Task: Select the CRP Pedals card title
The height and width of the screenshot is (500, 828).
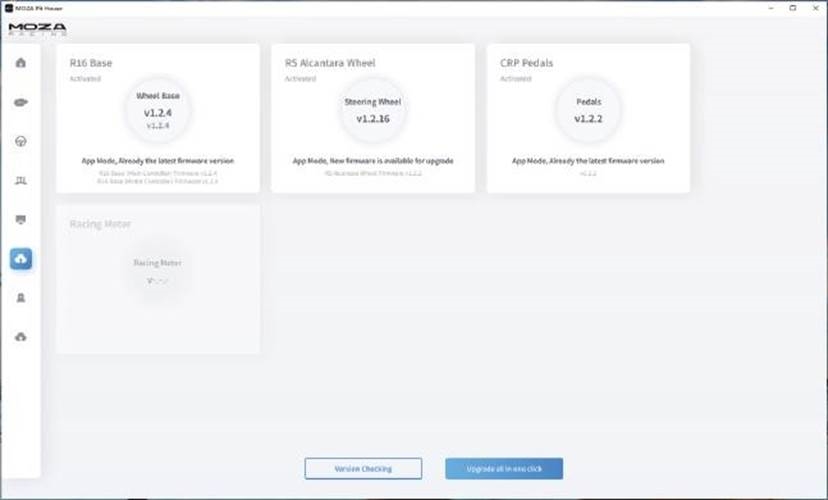Action: 526,63
